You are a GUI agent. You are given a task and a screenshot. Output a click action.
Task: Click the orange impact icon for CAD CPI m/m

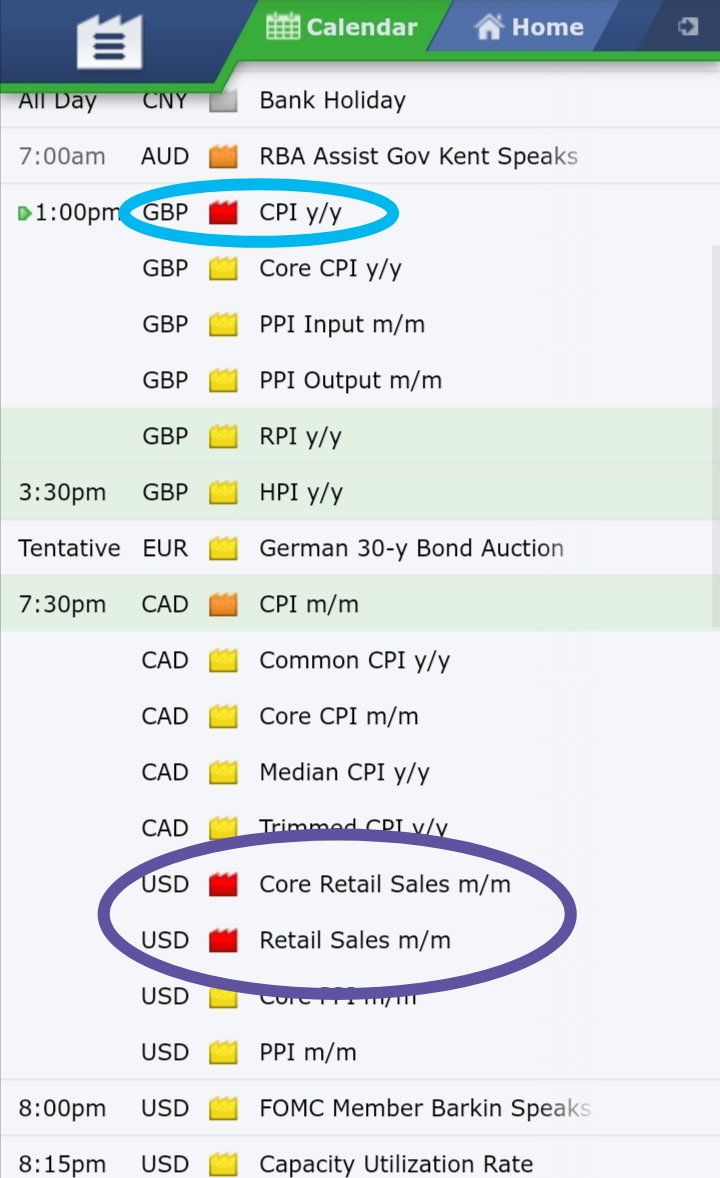pyautogui.click(x=223, y=605)
